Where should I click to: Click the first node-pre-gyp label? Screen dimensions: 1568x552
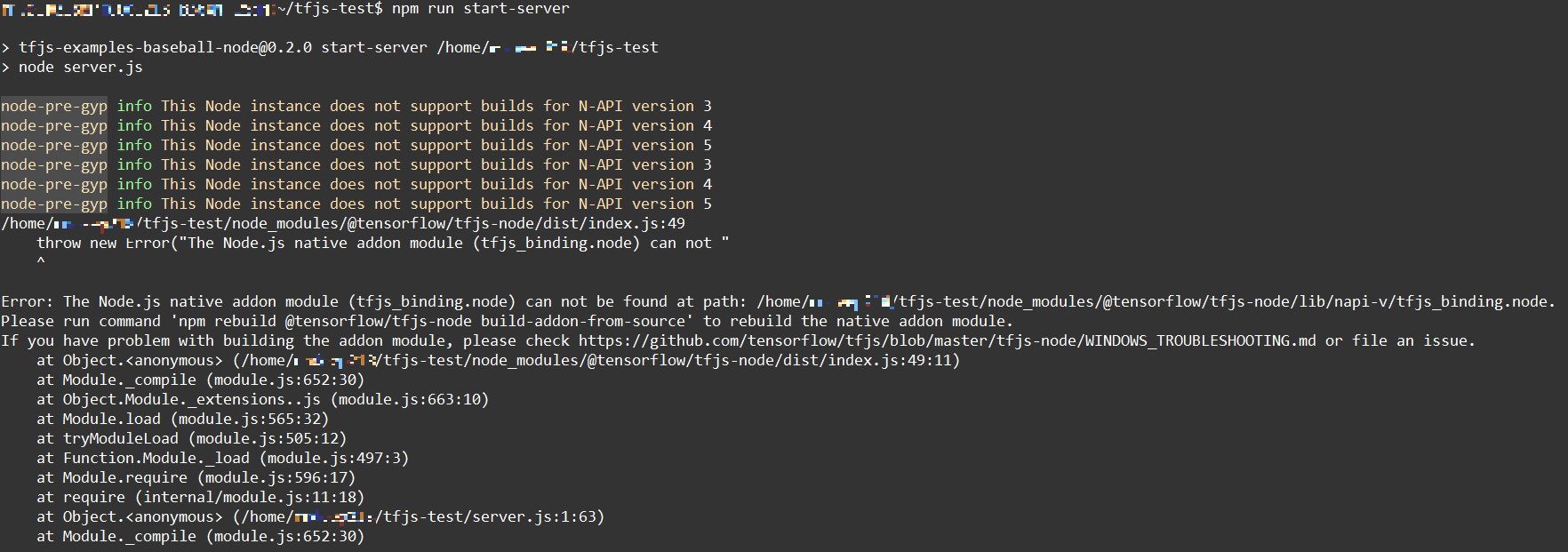54,106
